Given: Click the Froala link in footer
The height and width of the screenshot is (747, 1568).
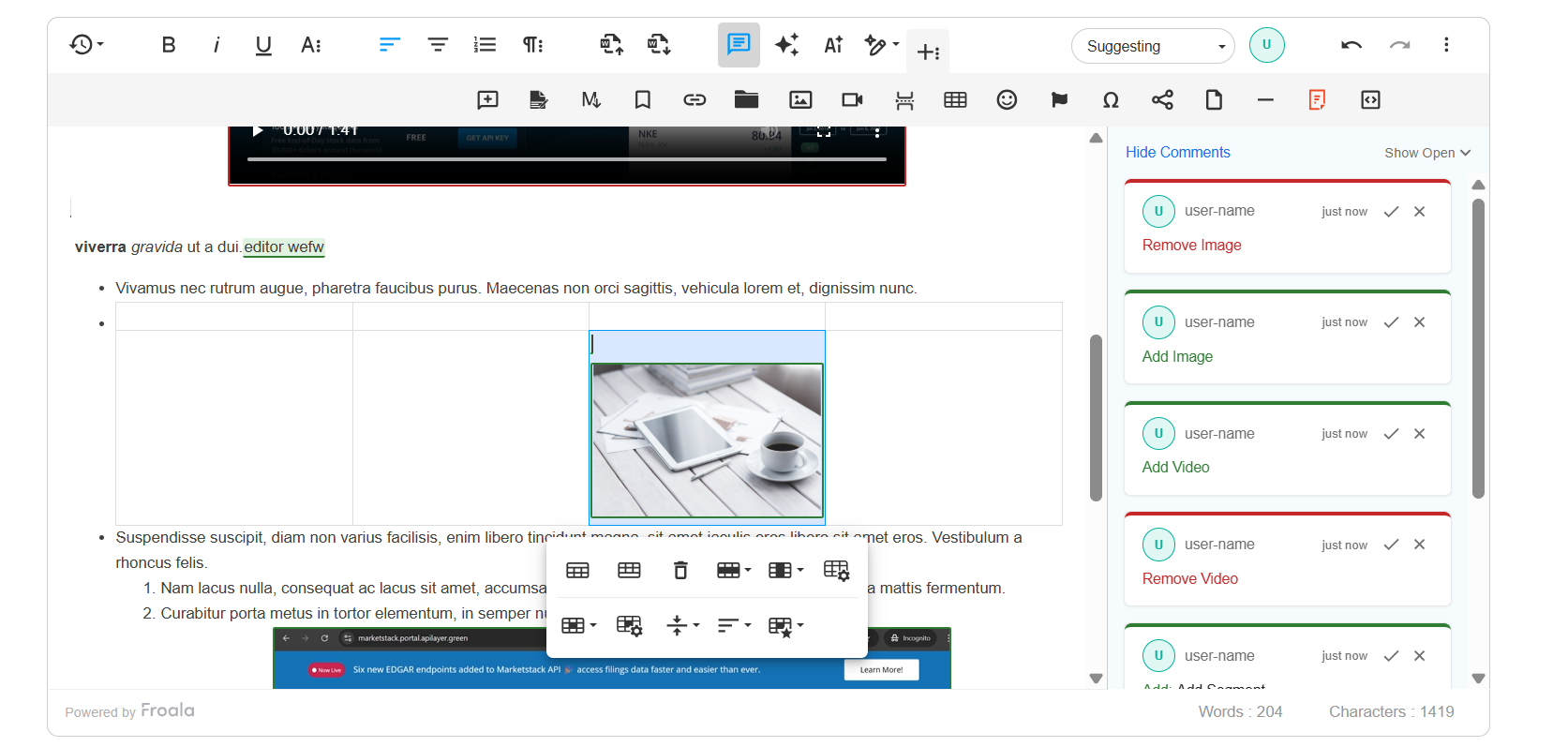Looking at the screenshot, I should (x=168, y=711).
